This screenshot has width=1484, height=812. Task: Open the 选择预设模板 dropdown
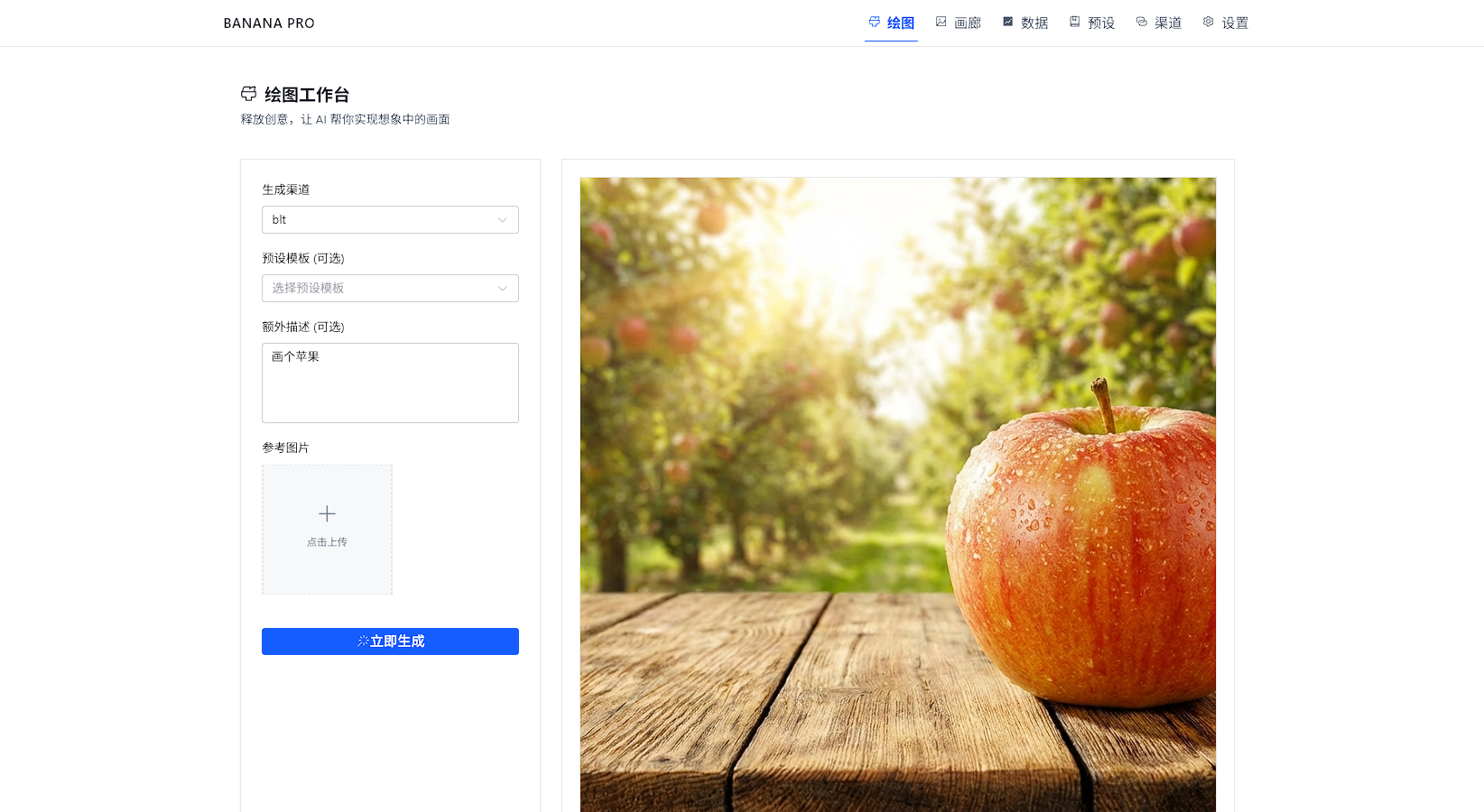[x=390, y=288]
